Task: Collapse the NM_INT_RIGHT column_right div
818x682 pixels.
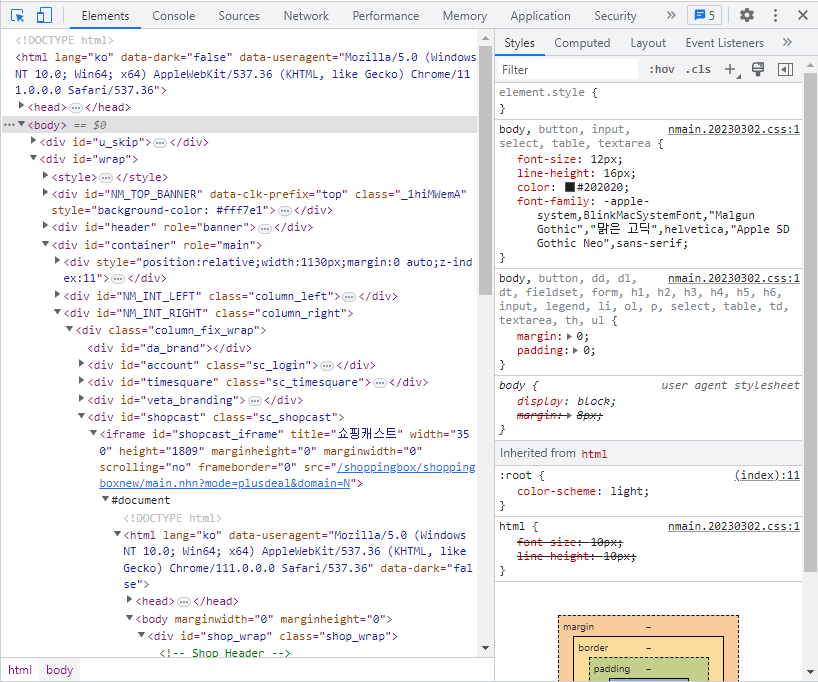Action: coord(57,312)
